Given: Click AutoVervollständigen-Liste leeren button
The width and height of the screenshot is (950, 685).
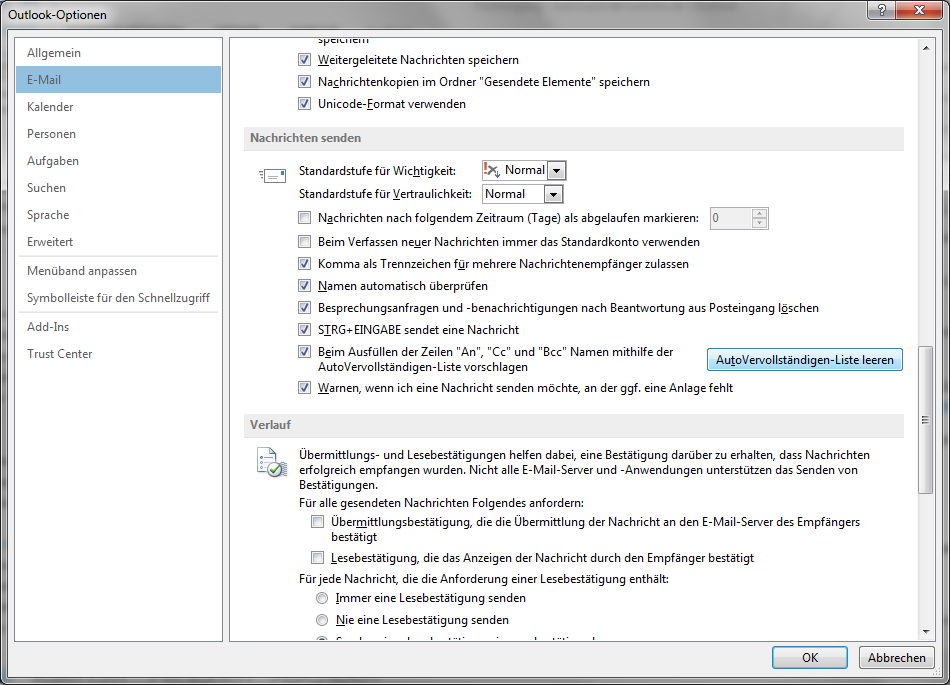Looking at the screenshot, I should click(805, 360).
